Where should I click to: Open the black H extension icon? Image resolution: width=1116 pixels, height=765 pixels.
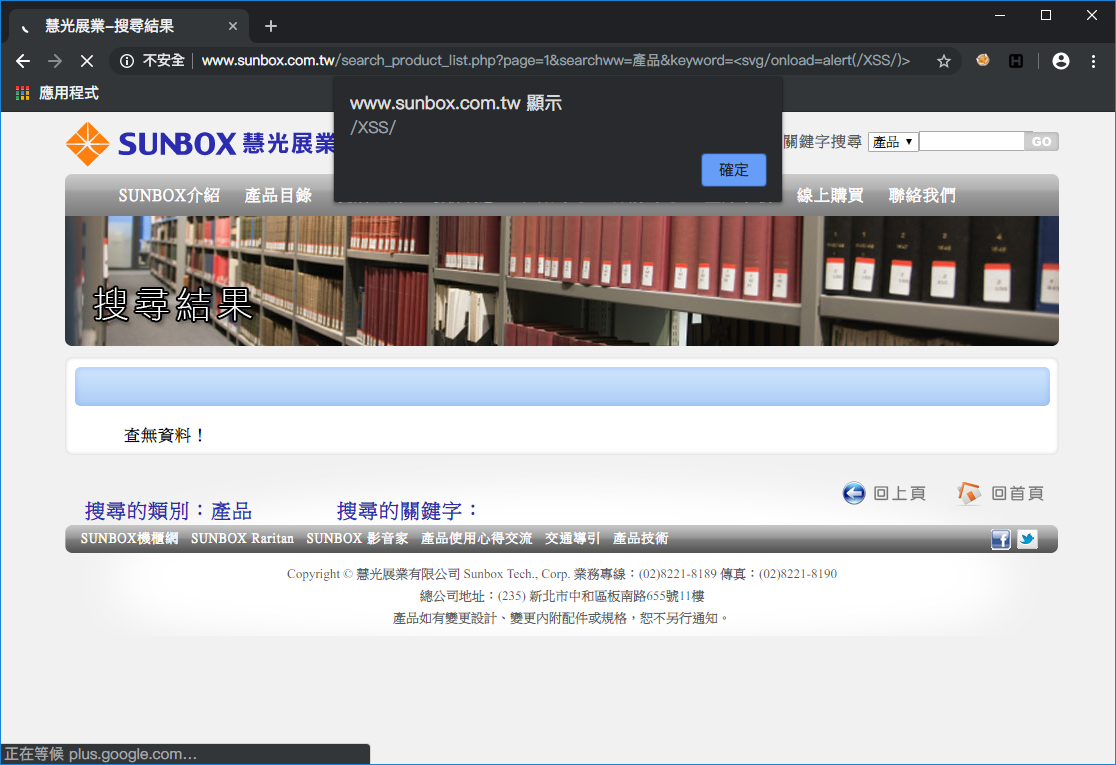click(1016, 61)
